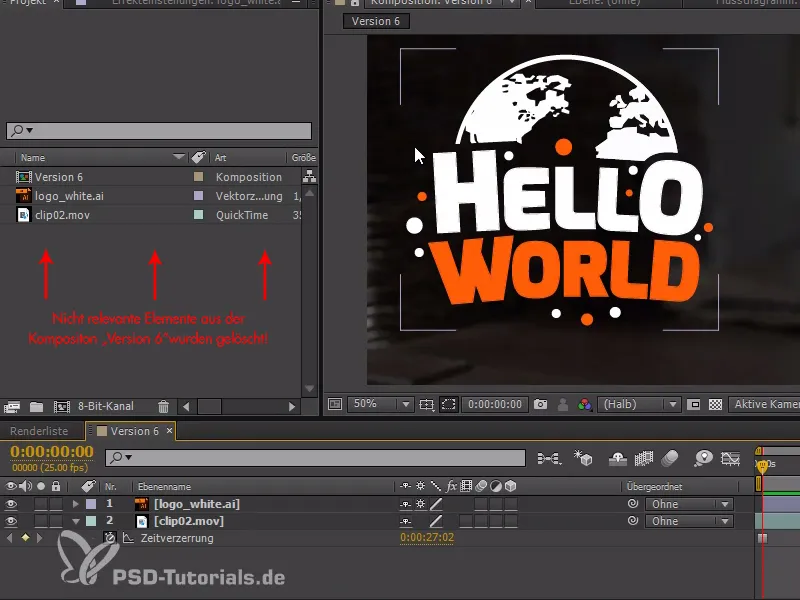Viewport: 800px width, 600px height.
Task: Toggle the transparency grid icon
Action: pyautogui.click(x=715, y=405)
